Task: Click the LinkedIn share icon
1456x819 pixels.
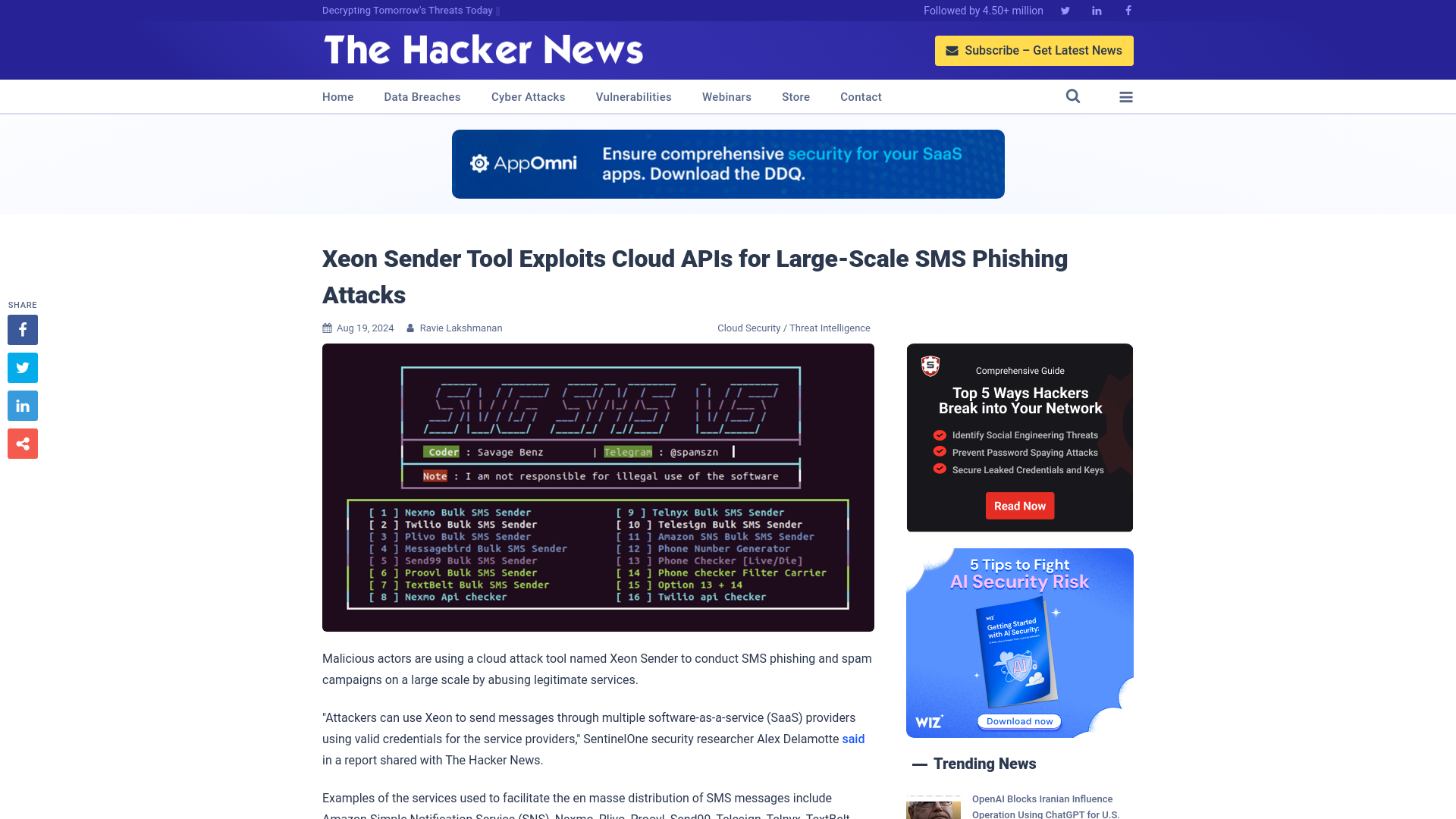Action: [x=22, y=406]
